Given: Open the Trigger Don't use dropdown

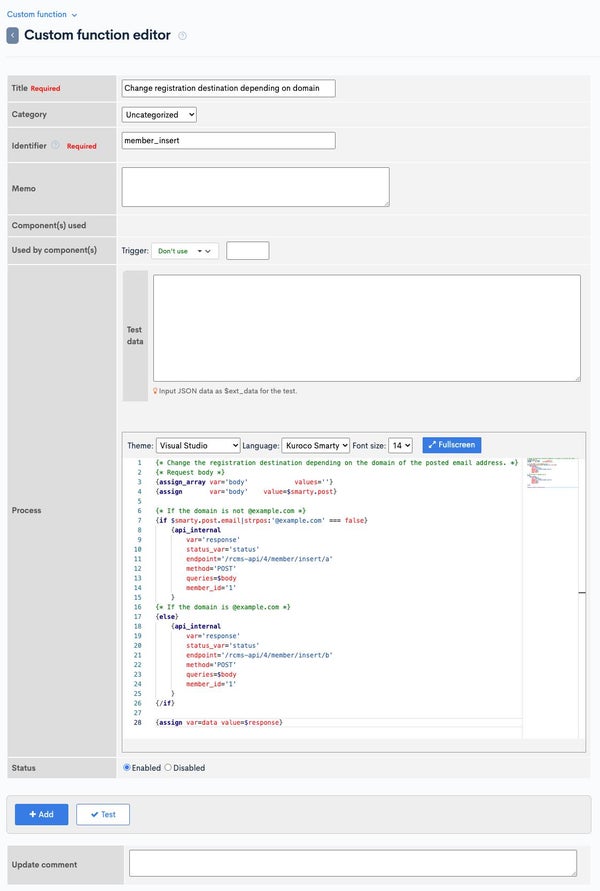Looking at the screenshot, I should [185, 251].
